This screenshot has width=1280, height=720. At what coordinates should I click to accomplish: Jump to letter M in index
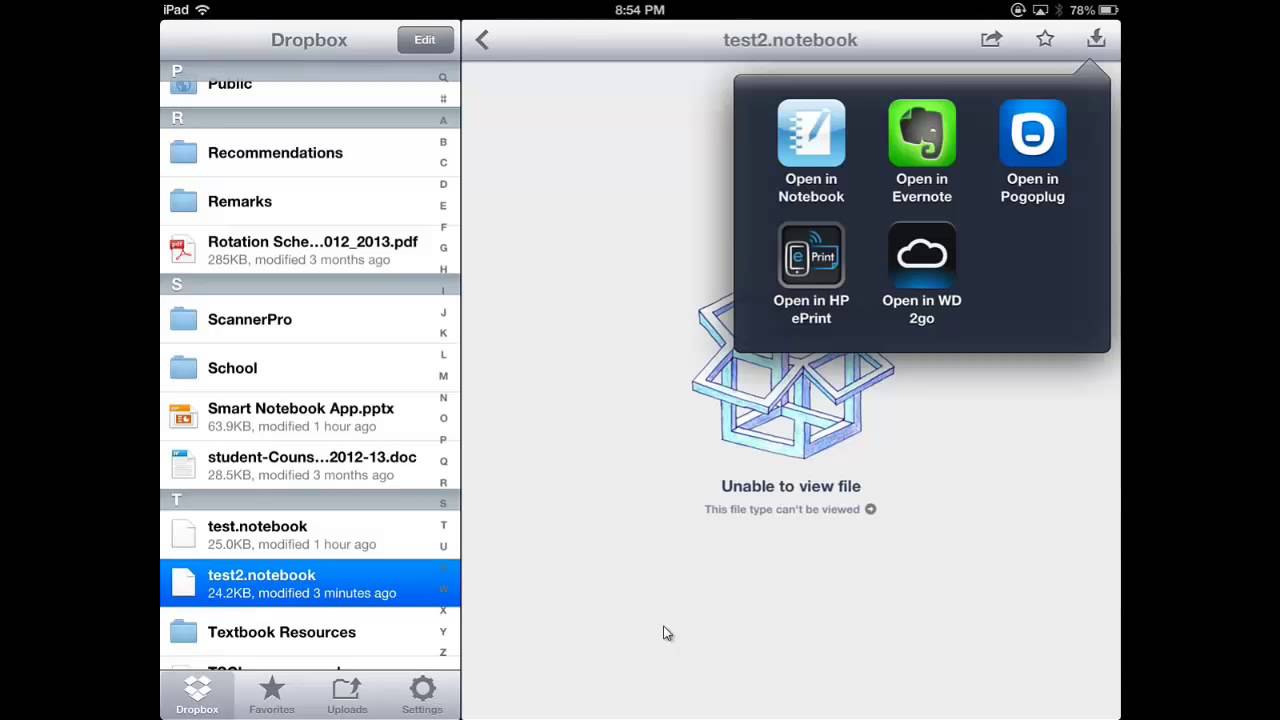tap(443, 376)
